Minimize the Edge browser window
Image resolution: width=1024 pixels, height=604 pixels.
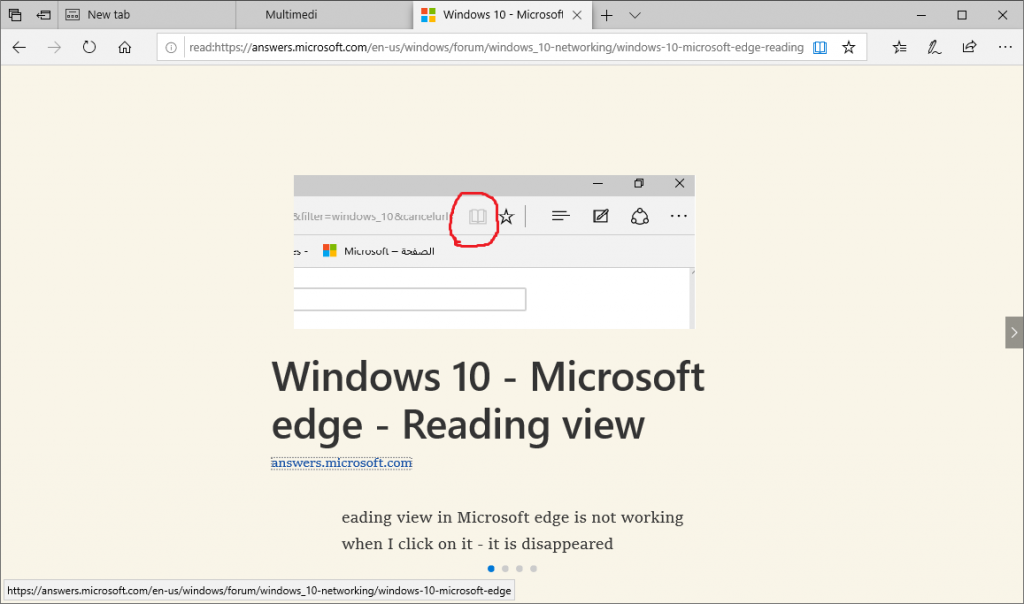coord(921,15)
